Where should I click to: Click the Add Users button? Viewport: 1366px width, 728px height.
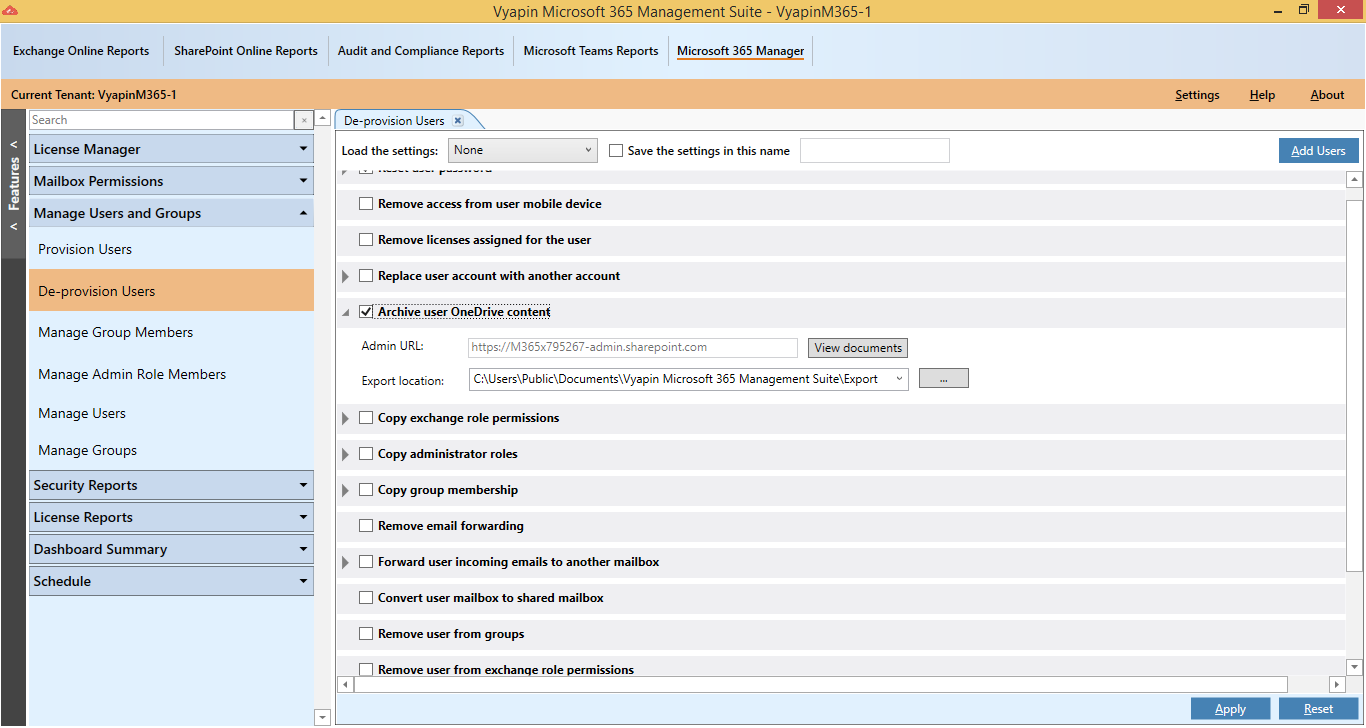click(x=1318, y=151)
